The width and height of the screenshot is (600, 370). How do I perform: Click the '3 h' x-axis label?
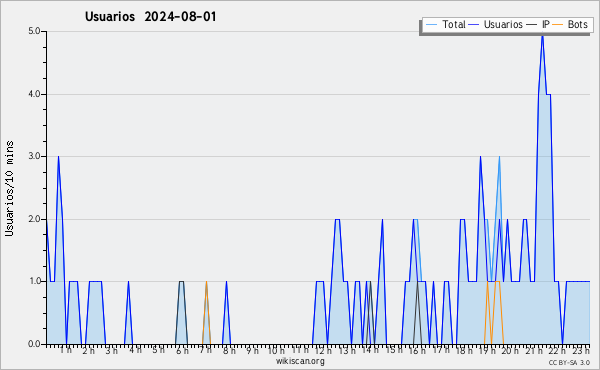[x=112, y=351]
